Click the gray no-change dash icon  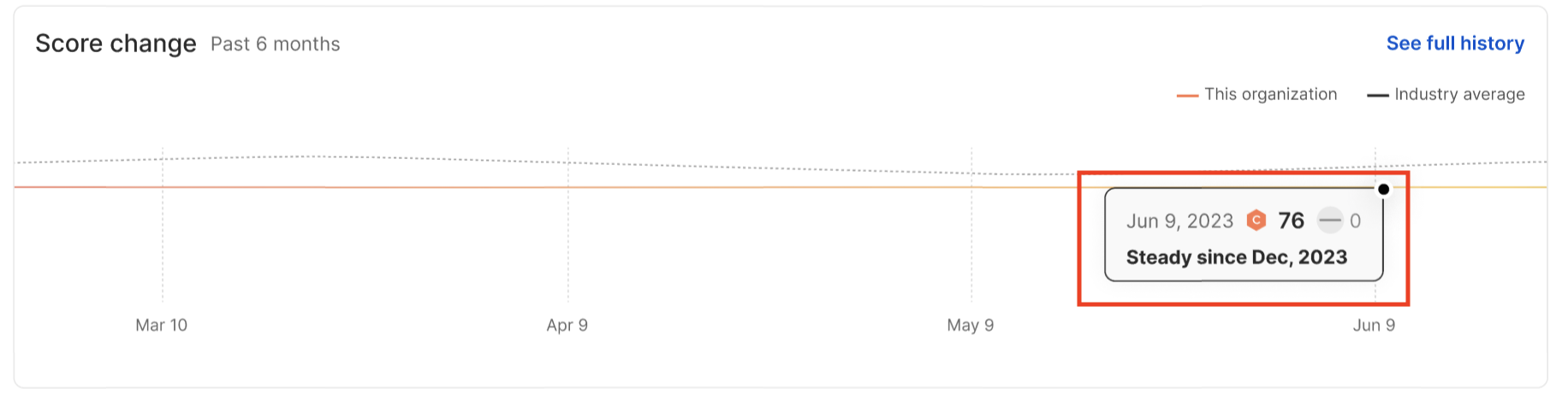click(1329, 221)
